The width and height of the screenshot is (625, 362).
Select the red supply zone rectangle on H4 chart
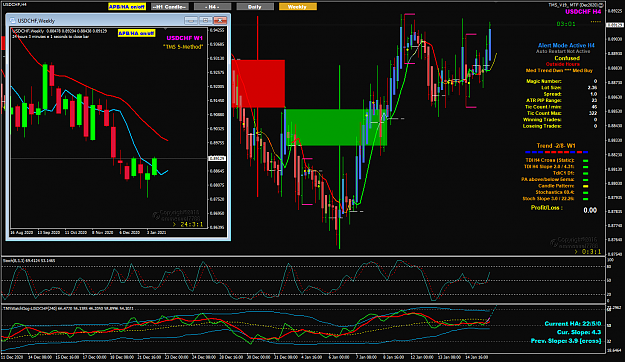coord(258,83)
